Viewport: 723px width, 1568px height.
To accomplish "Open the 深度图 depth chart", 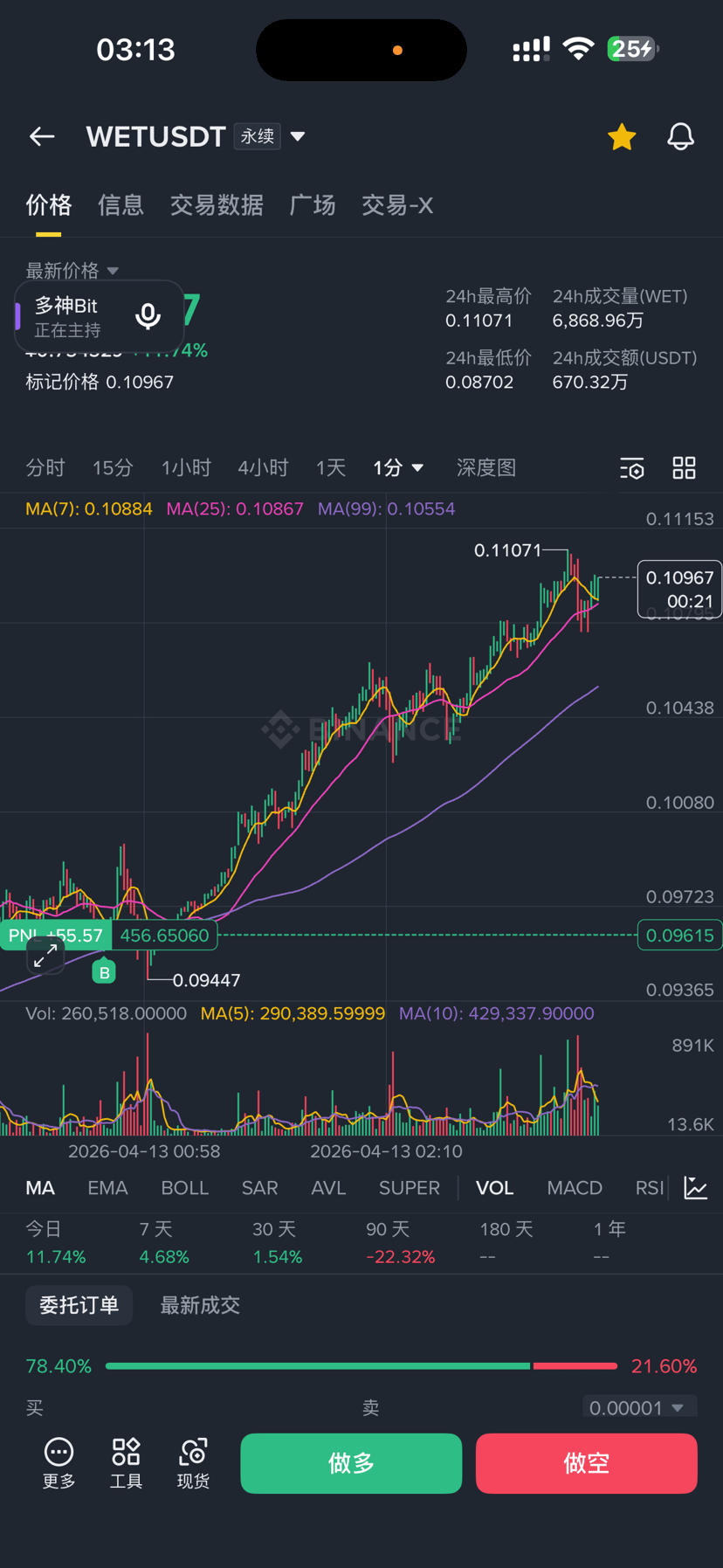I will pos(486,468).
